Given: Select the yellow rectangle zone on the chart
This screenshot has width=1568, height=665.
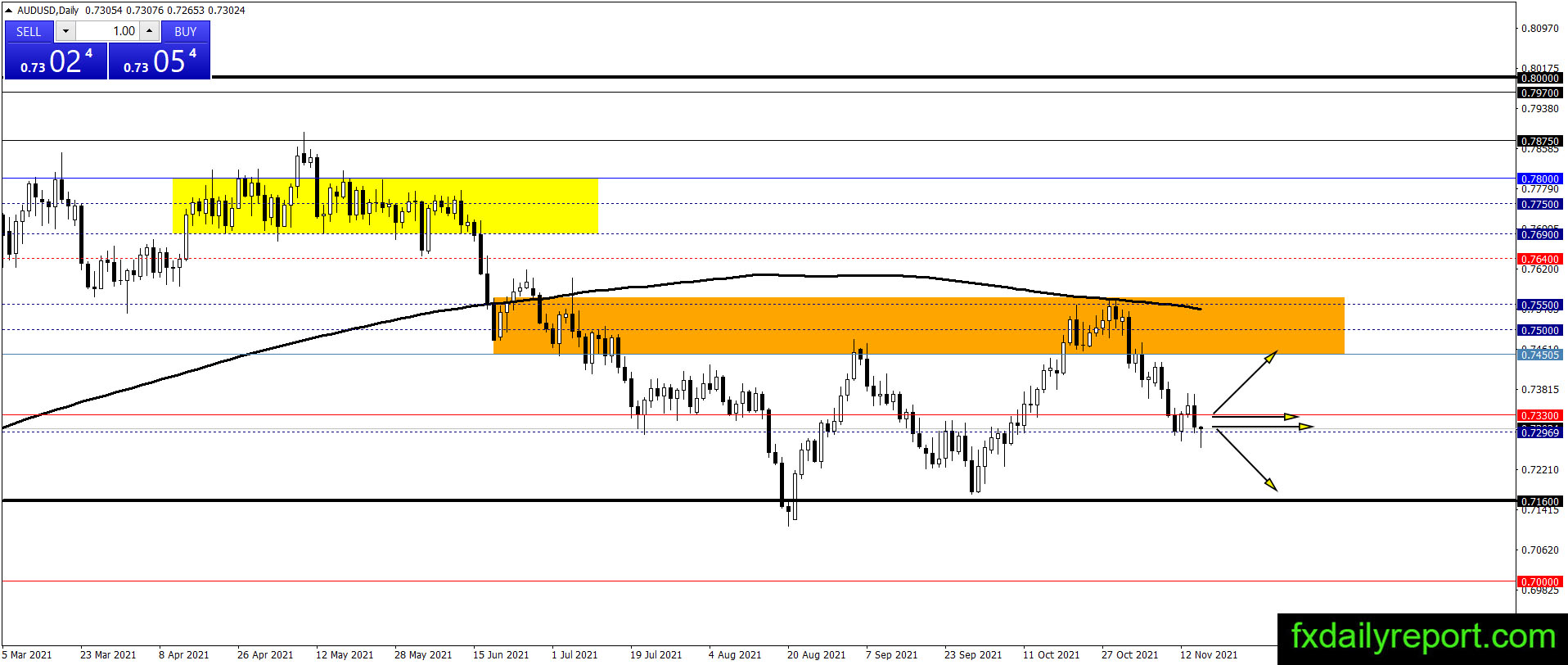Looking at the screenshot, I should [385, 206].
